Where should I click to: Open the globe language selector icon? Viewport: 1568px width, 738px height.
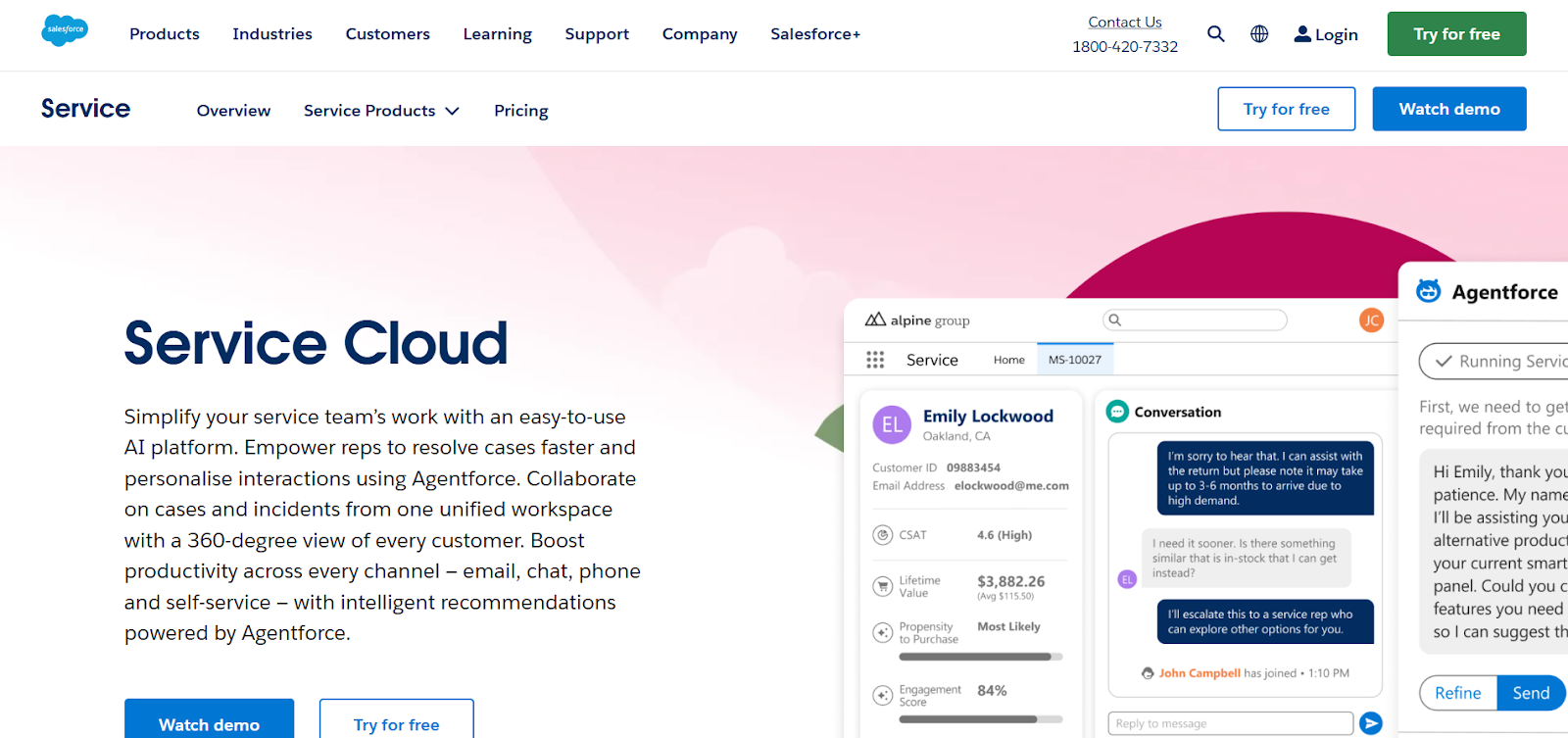pyautogui.click(x=1259, y=33)
